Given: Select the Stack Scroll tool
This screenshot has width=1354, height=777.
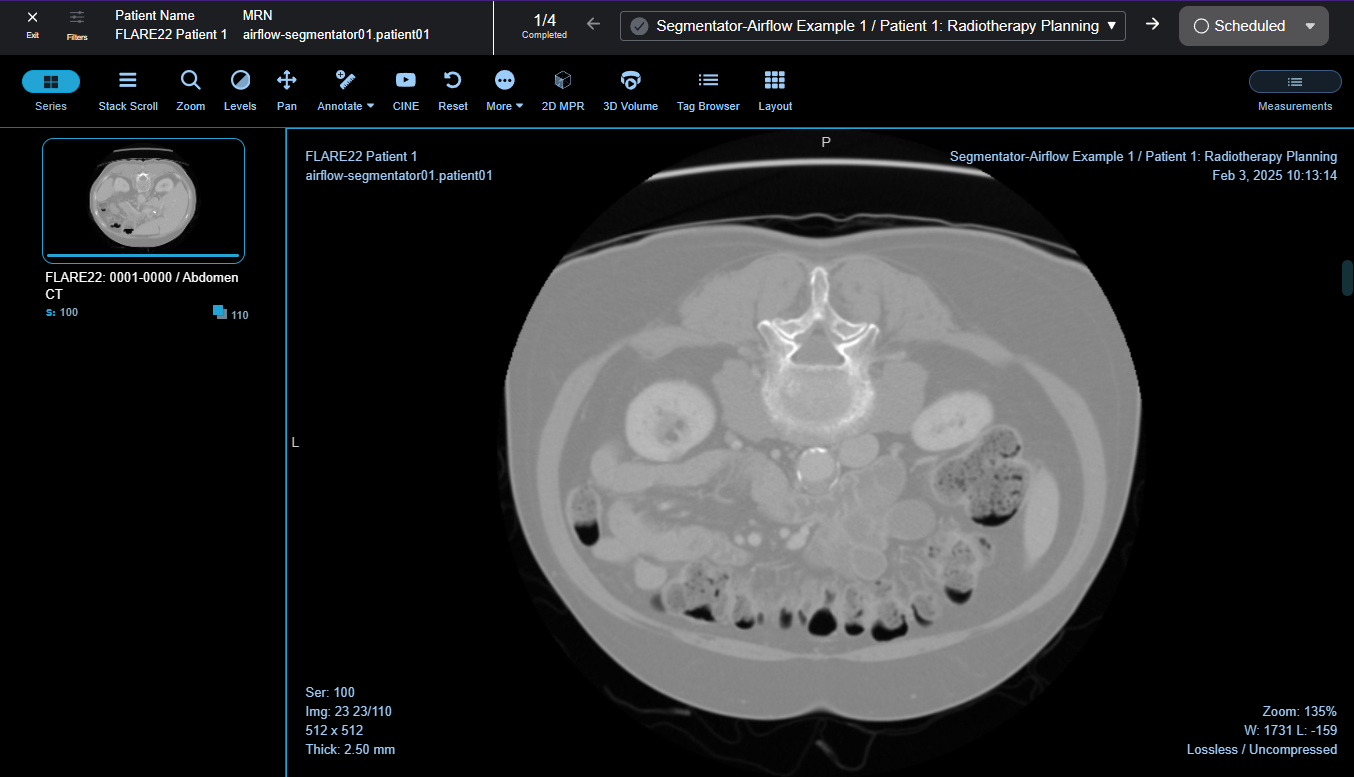Looking at the screenshot, I should point(128,90).
